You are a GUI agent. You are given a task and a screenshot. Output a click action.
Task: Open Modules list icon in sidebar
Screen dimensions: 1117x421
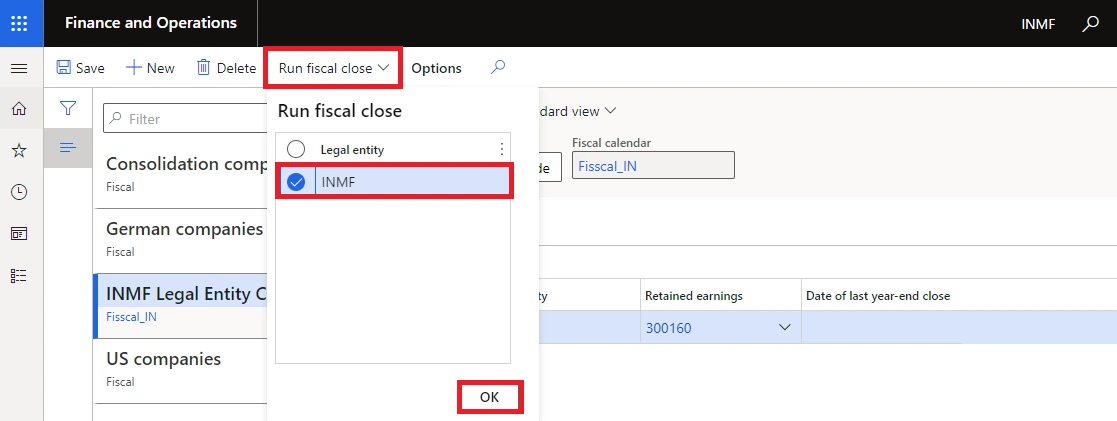click(19, 276)
